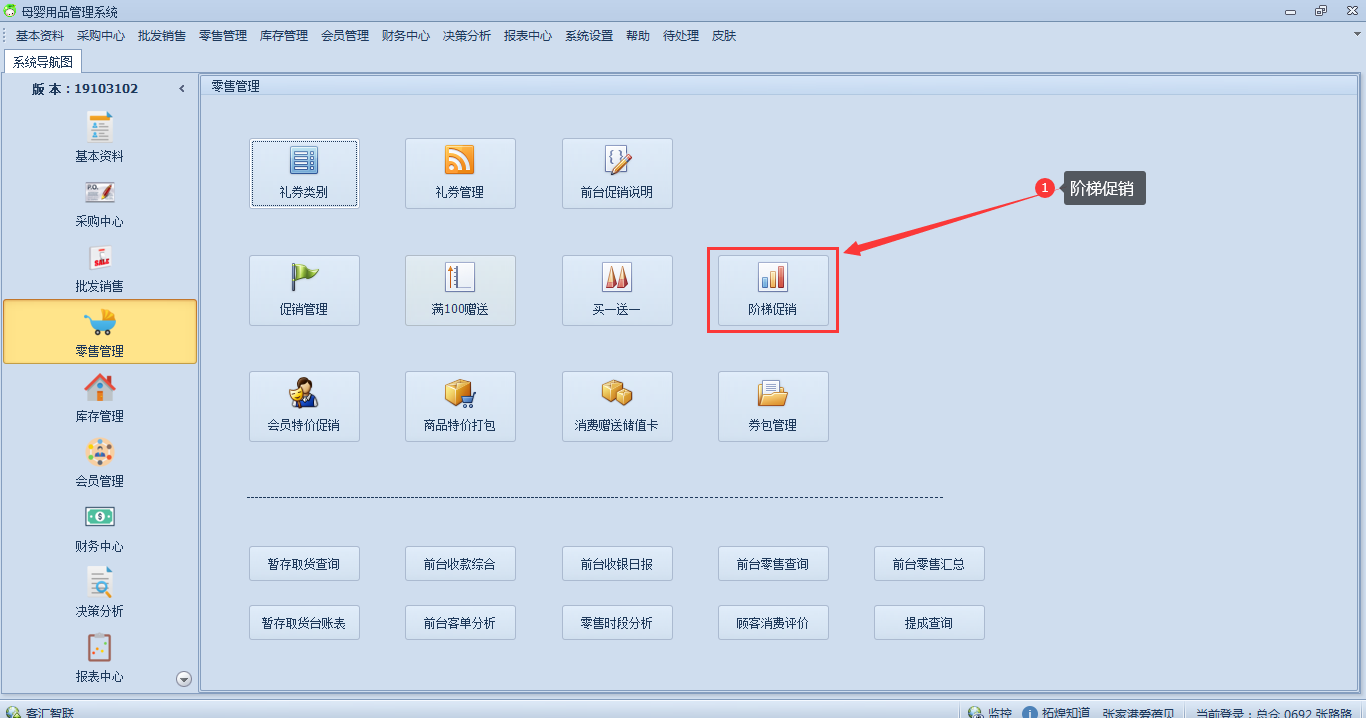Image resolution: width=1366 pixels, height=718 pixels.
Task: Open 报表中心 in the sidebar
Action: pyautogui.click(x=100, y=658)
